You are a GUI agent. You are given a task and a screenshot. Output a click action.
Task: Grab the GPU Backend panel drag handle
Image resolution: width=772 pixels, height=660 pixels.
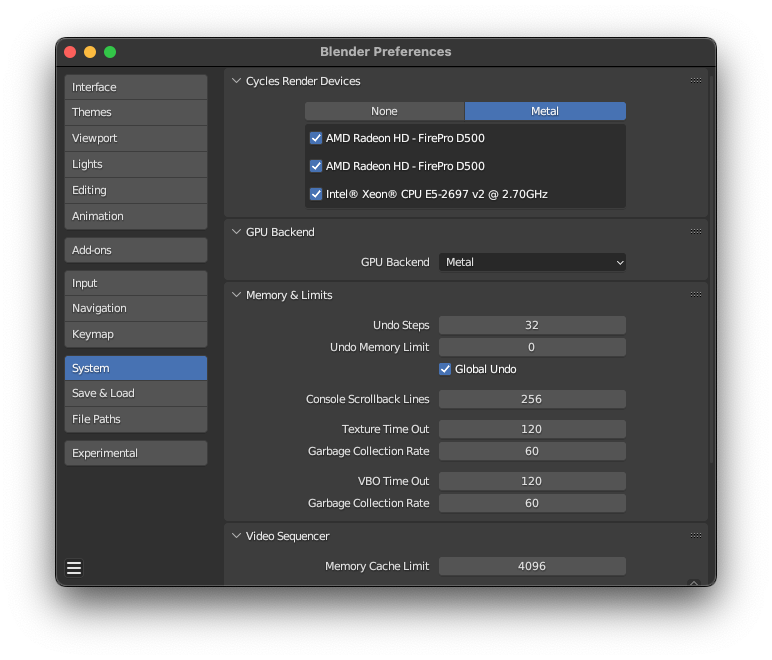(x=695, y=231)
